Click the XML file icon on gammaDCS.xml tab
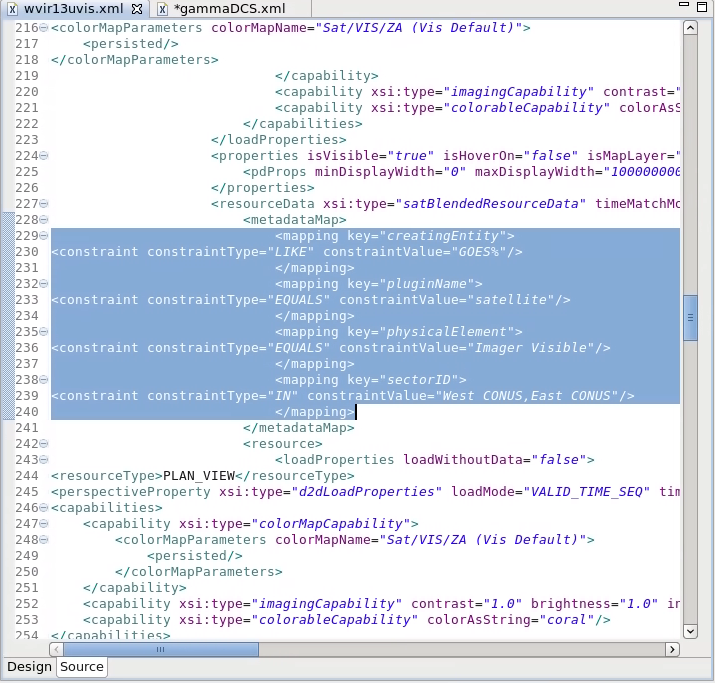The image size is (715, 683). tap(163, 9)
